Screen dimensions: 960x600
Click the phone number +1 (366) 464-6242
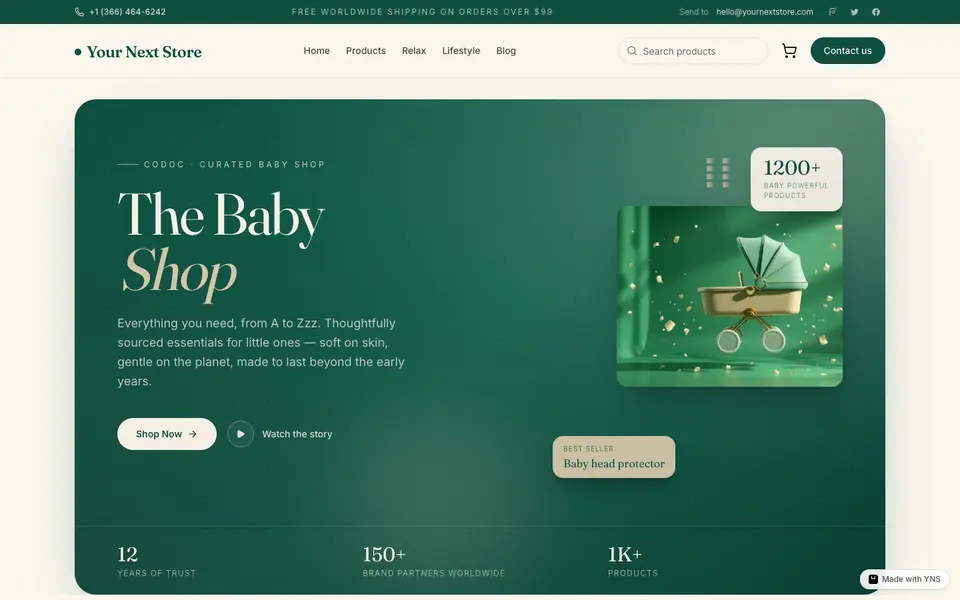127,12
